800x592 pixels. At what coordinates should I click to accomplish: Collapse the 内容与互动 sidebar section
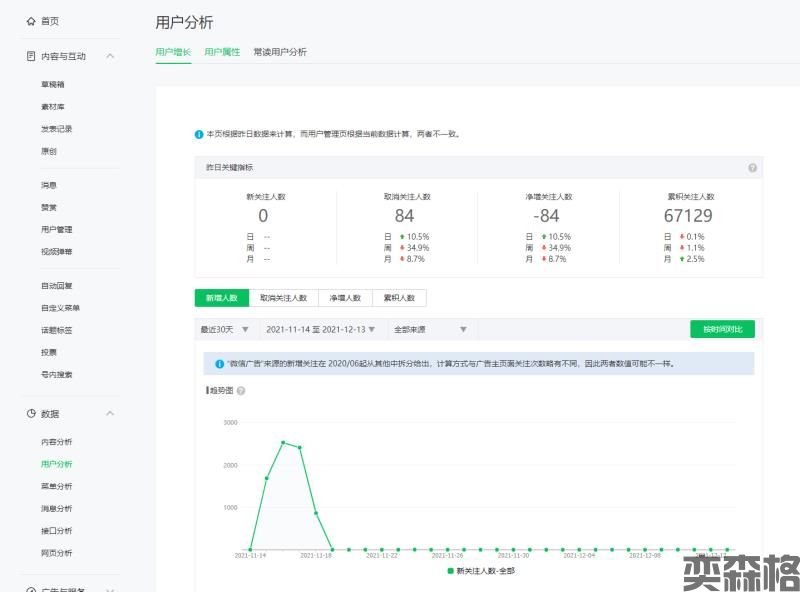(x=110, y=56)
